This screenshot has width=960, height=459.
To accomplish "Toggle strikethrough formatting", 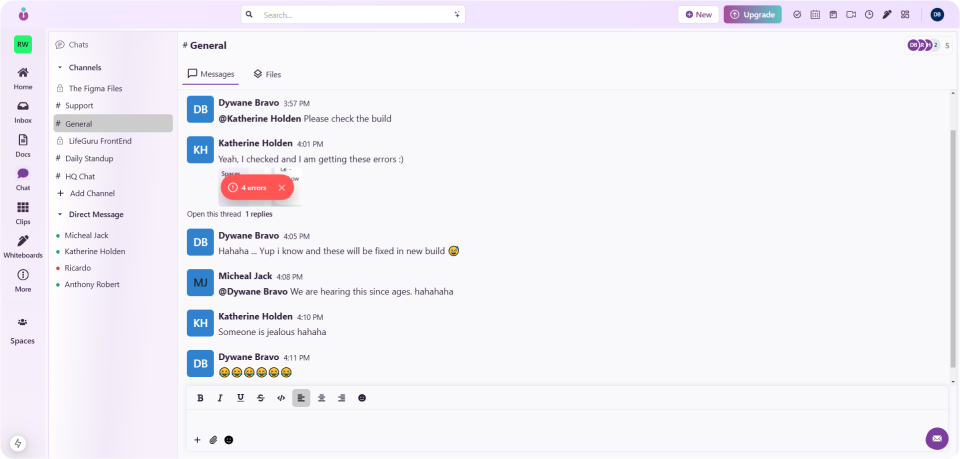I will point(261,398).
